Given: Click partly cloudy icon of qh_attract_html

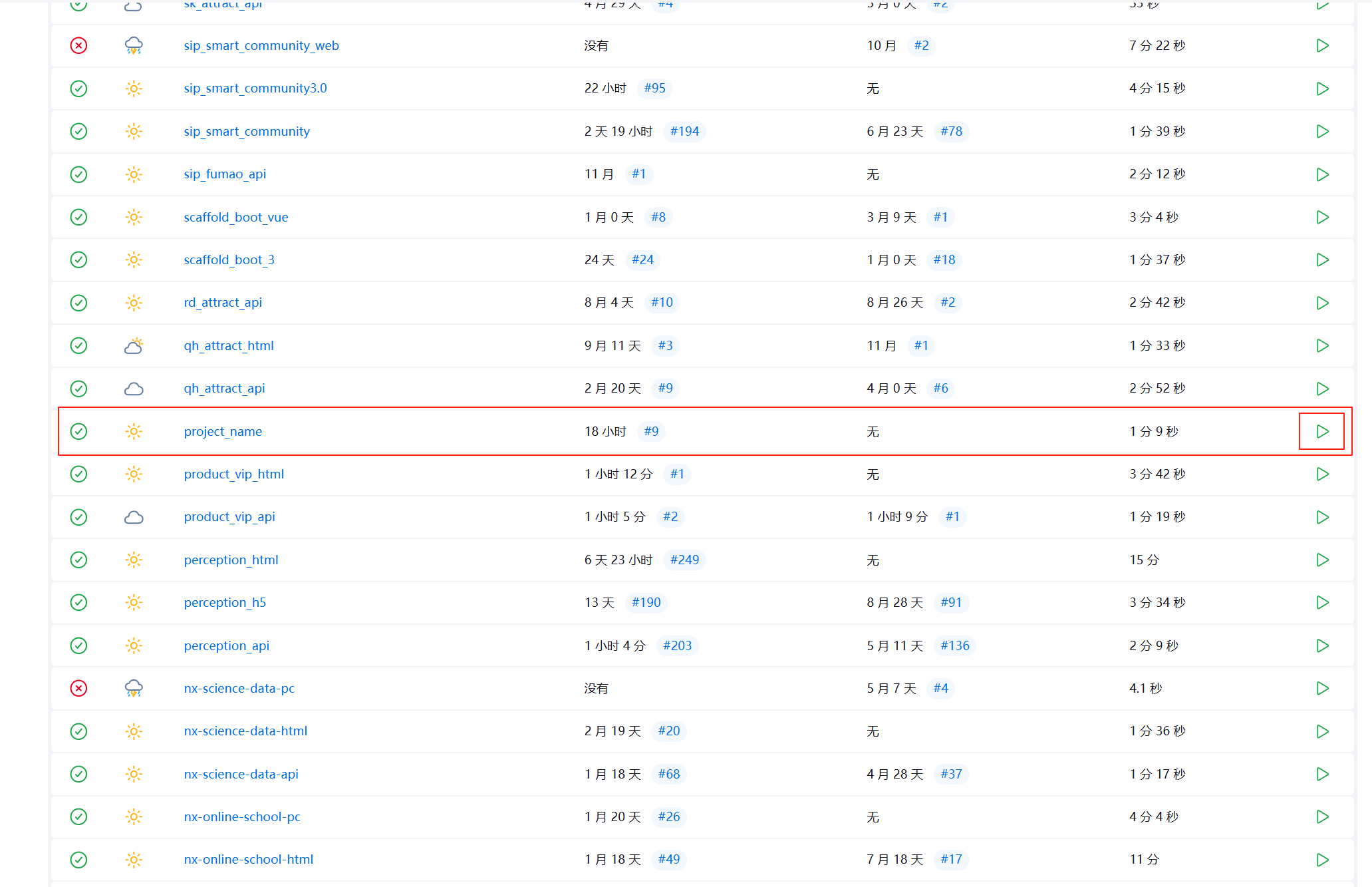Looking at the screenshot, I should tap(134, 345).
